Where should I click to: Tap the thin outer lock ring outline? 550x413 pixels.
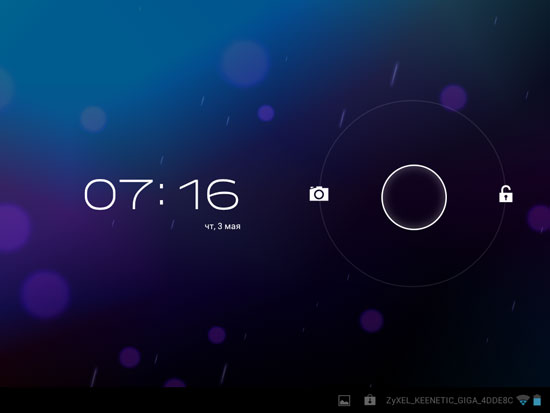pyautogui.click(x=413, y=101)
